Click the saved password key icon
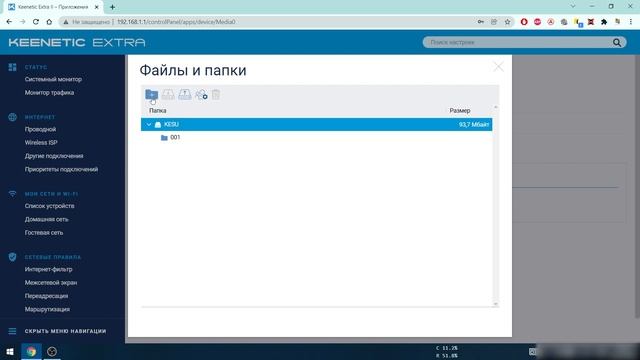Image resolution: width=640 pixels, height=360 pixels. coord(480,22)
